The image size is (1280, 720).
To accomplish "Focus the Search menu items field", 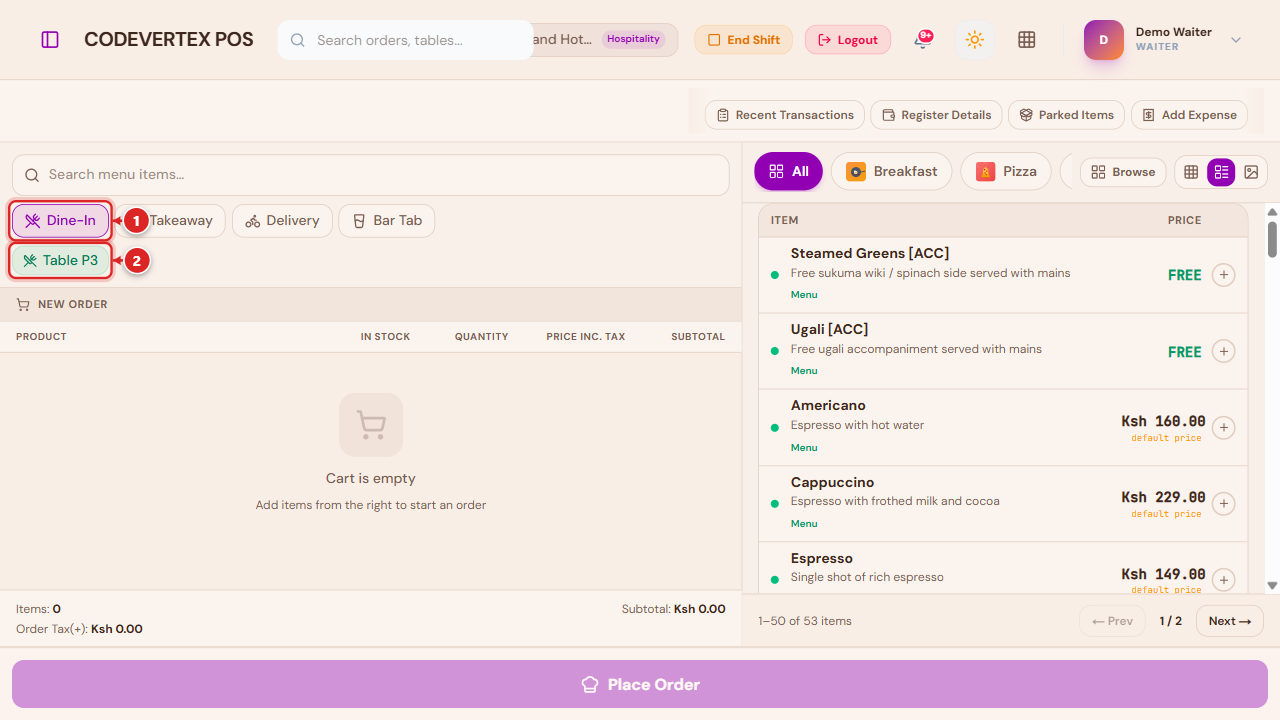I will click(x=371, y=175).
